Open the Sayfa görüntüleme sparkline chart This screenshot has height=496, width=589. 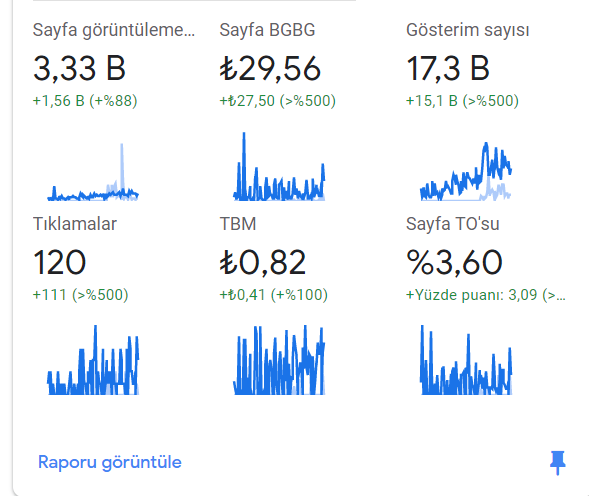93,171
